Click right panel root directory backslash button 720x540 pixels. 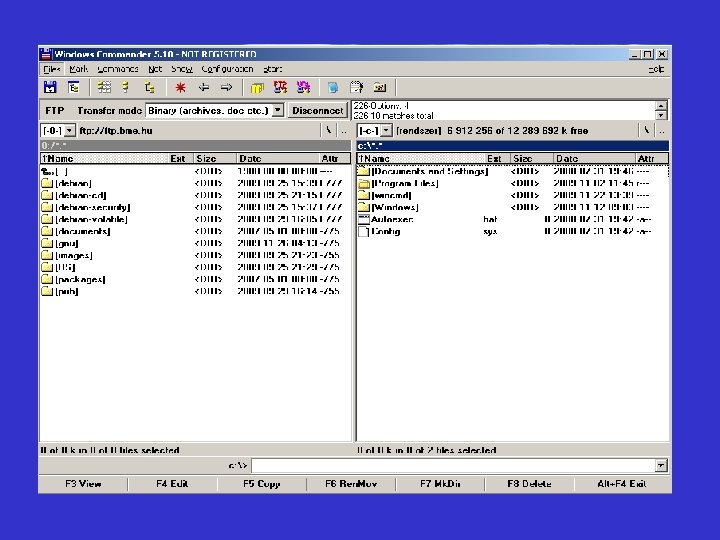click(x=647, y=130)
